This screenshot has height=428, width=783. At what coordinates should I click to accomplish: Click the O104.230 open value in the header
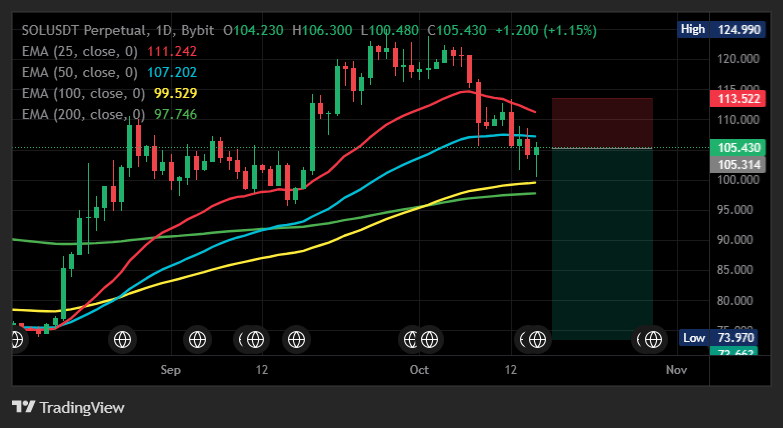click(x=253, y=30)
